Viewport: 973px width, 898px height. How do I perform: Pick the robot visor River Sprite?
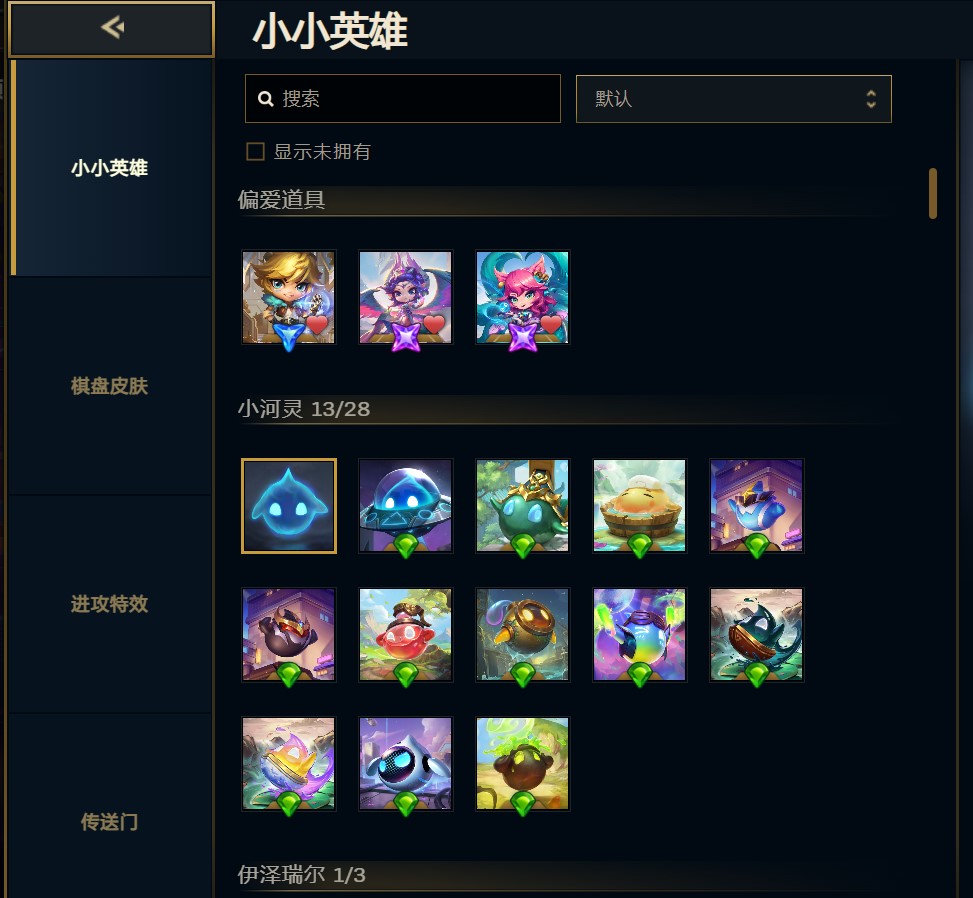[x=406, y=764]
